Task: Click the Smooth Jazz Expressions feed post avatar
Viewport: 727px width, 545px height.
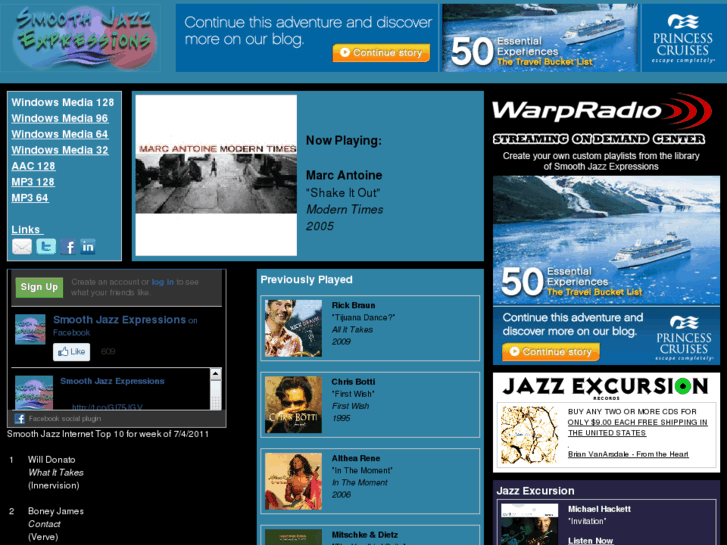Action: (34, 392)
